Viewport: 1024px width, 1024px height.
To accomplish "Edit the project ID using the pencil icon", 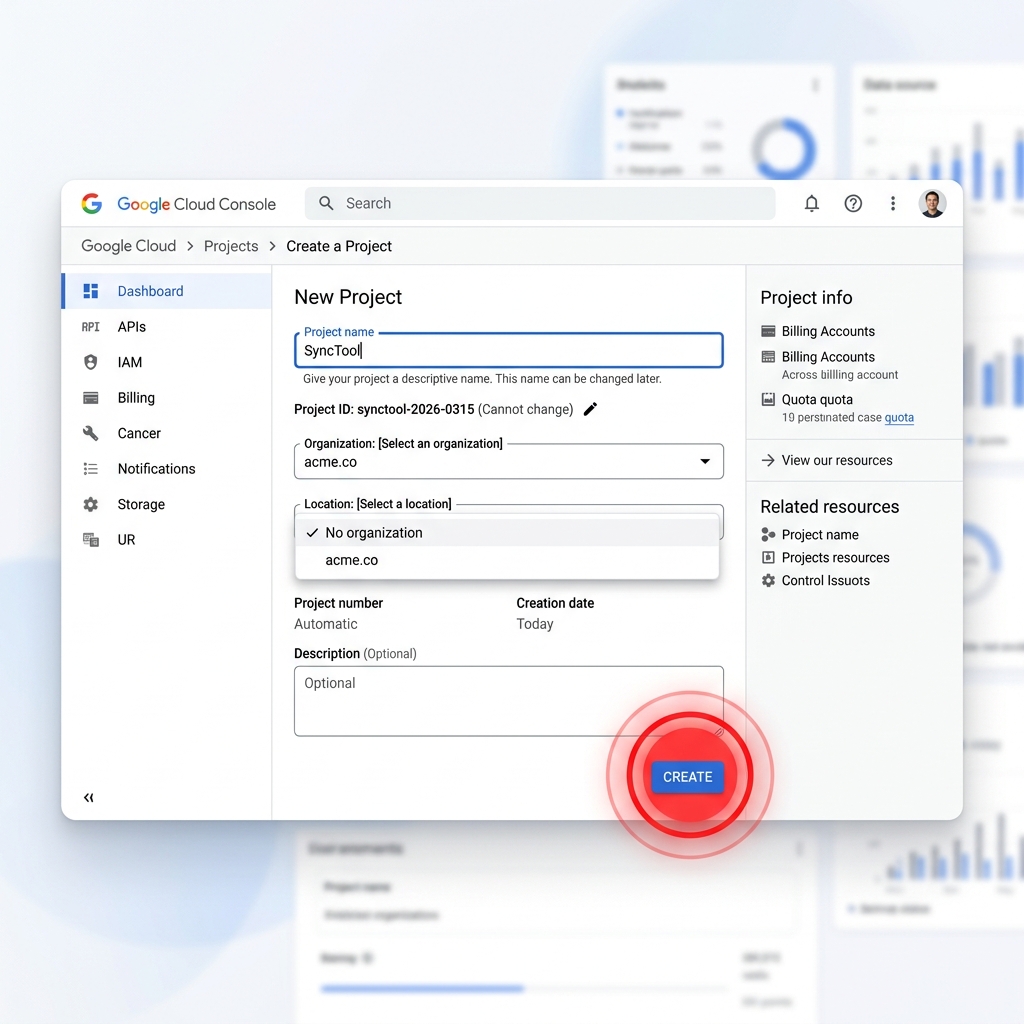I will coord(590,409).
